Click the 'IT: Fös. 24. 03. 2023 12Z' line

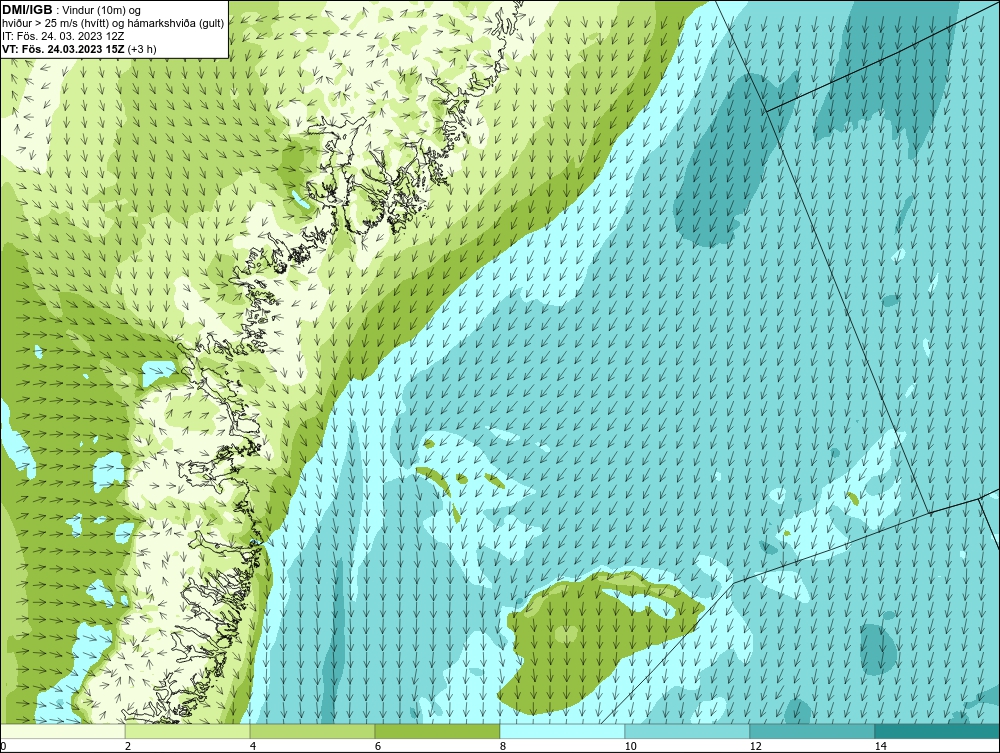pyautogui.click(x=63, y=36)
